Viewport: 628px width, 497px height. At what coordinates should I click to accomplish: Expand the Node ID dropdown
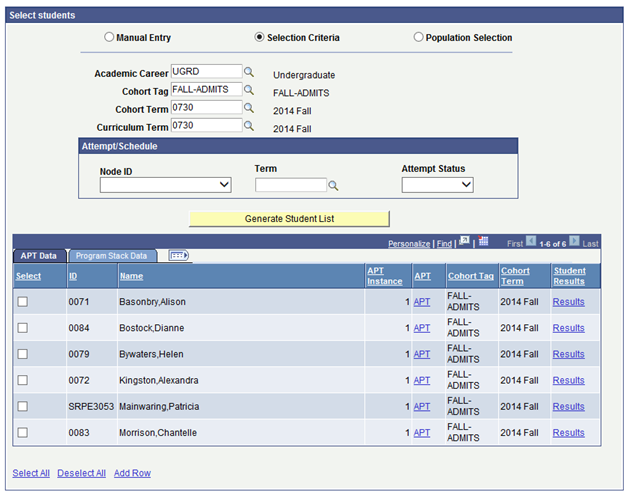(x=165, y=185)
